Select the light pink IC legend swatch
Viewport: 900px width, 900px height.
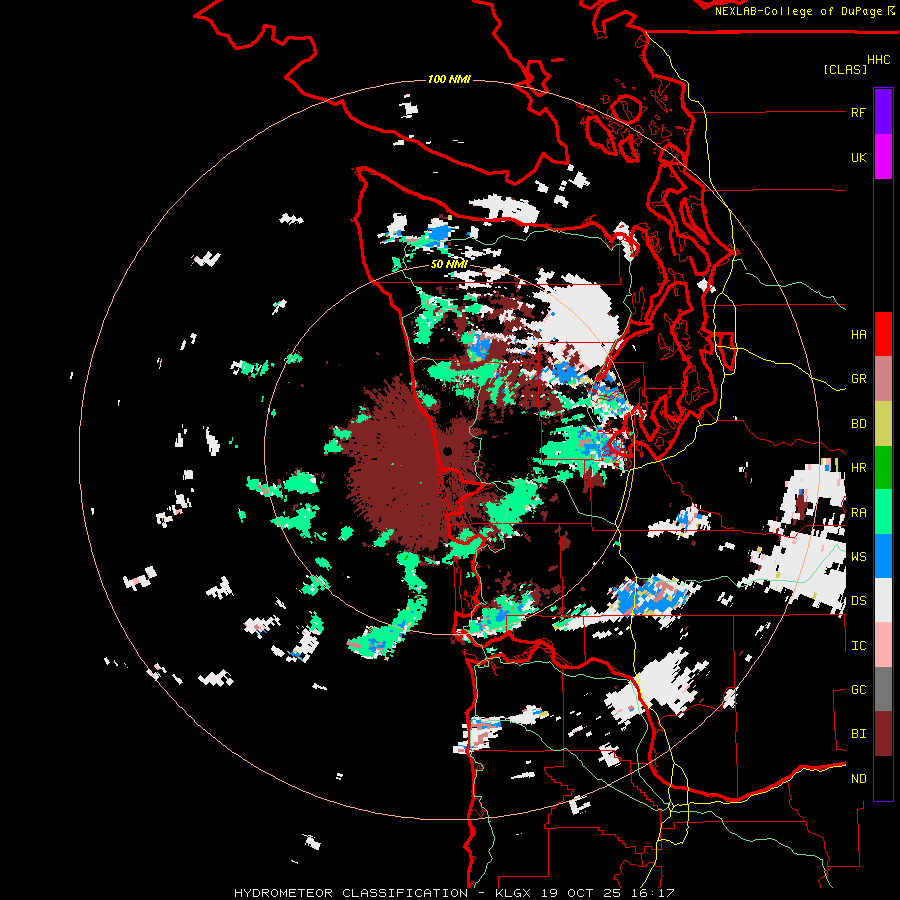click(x=883, y=645)
